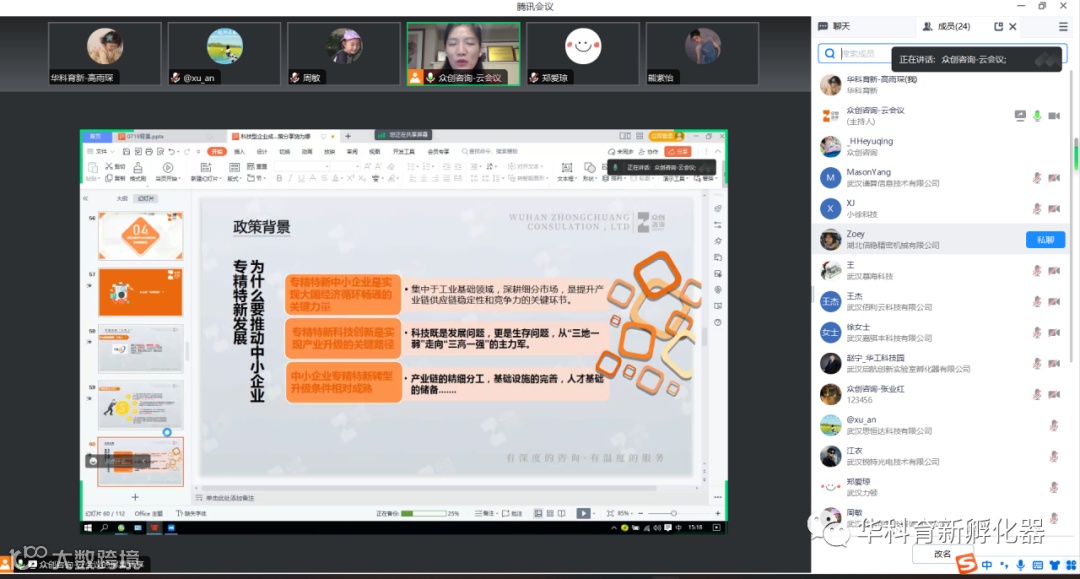Toggle MasonYang's camera-off icon
This screenshot has height=579, width=1080.
click(1054, 178)
